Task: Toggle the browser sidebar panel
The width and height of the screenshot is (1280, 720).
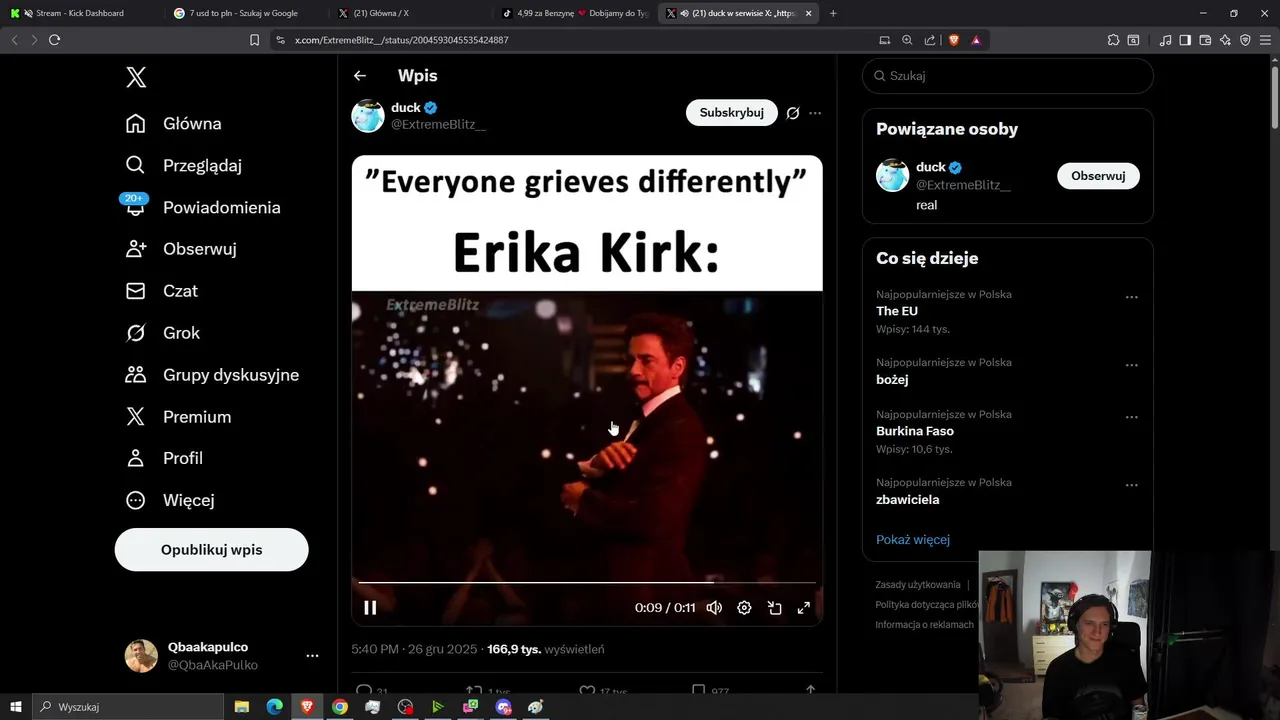Action: [1185, 40]
